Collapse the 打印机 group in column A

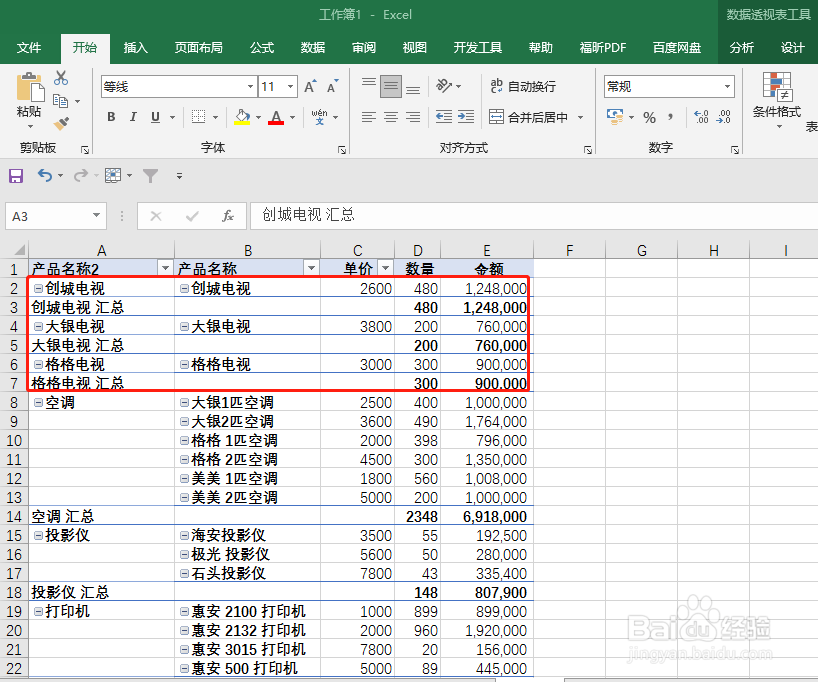(x=39, y=611)
